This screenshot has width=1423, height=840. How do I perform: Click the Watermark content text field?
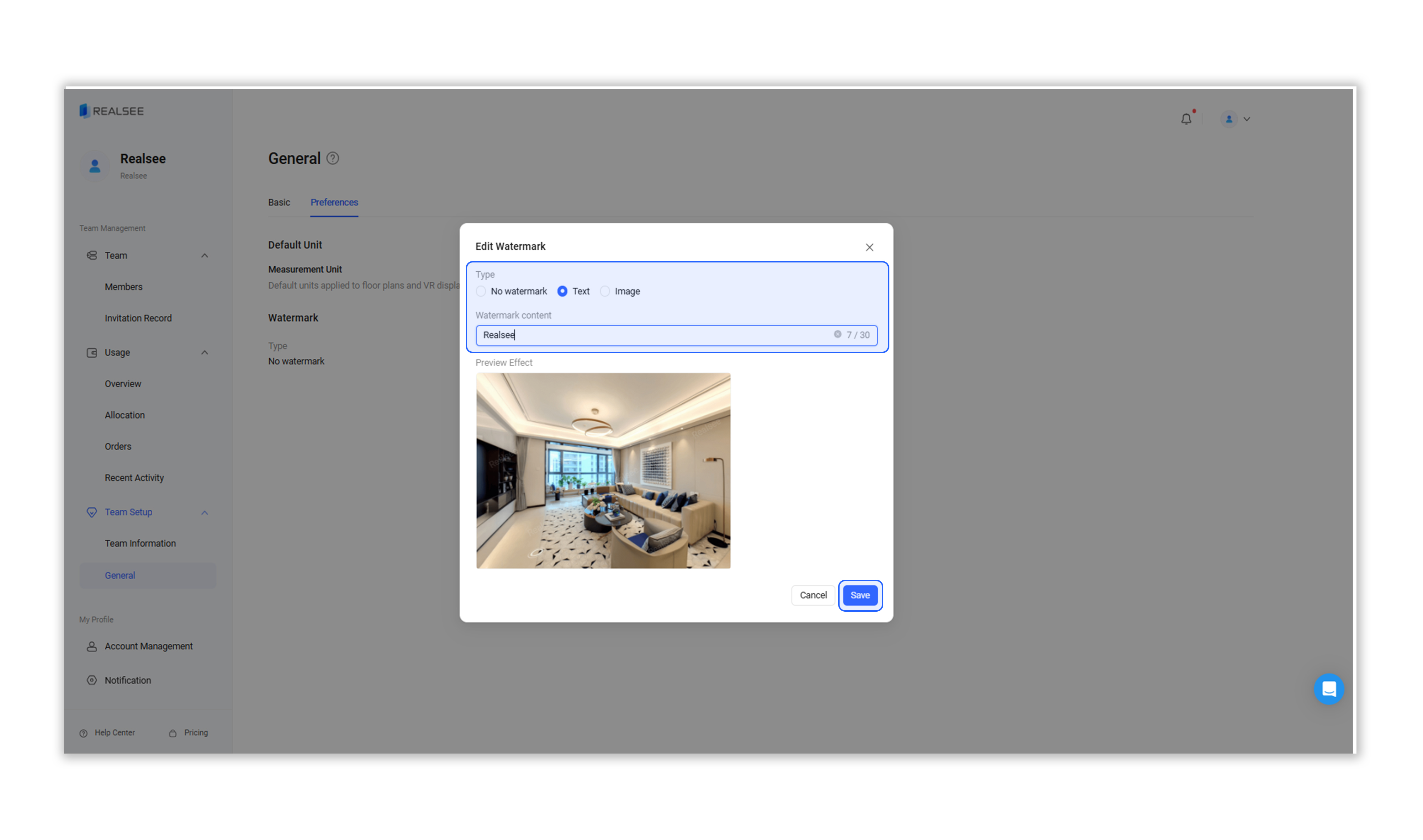[651, 335]
